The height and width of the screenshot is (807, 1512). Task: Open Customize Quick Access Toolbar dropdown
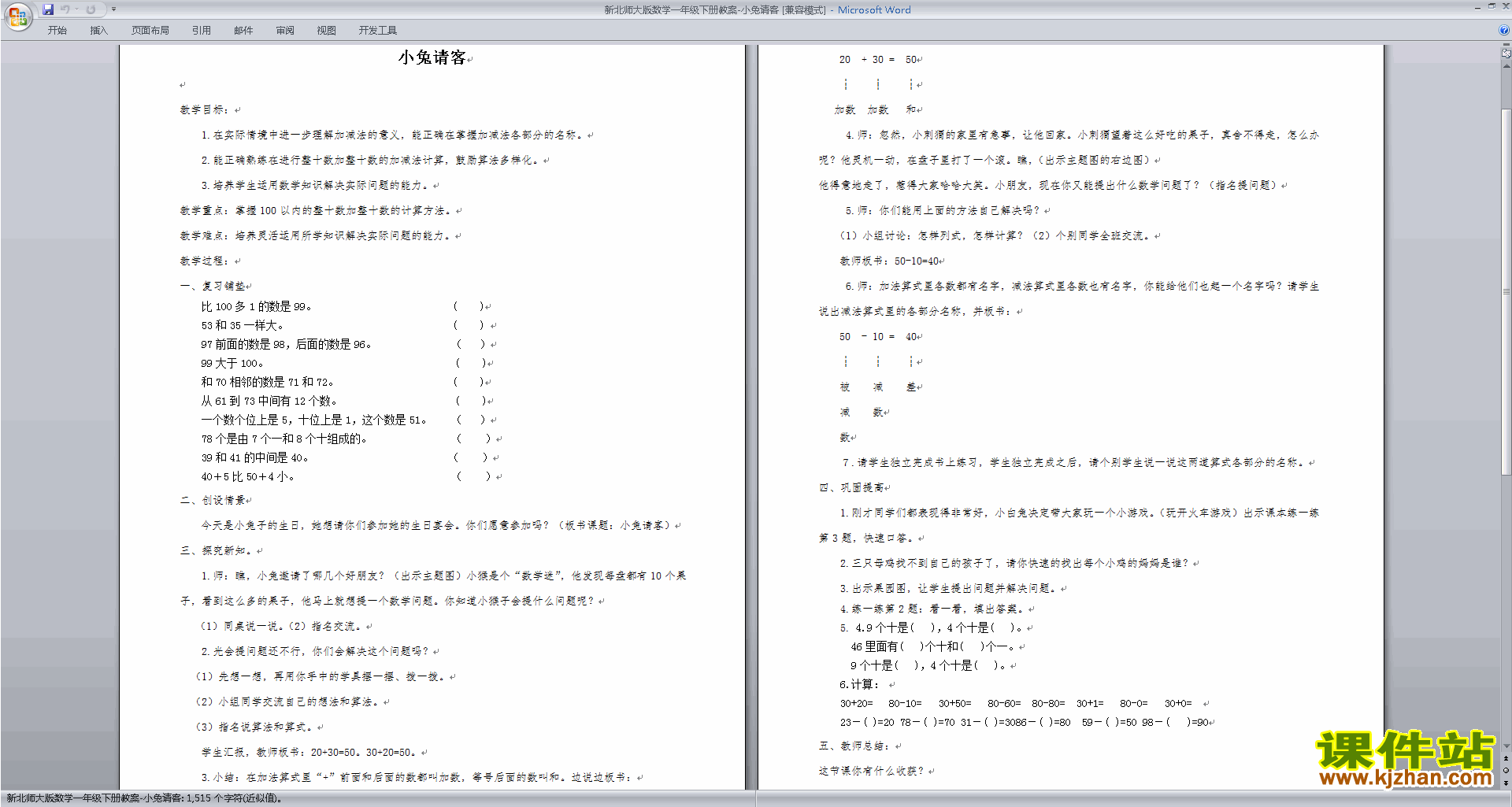click(x=113, y=9)
